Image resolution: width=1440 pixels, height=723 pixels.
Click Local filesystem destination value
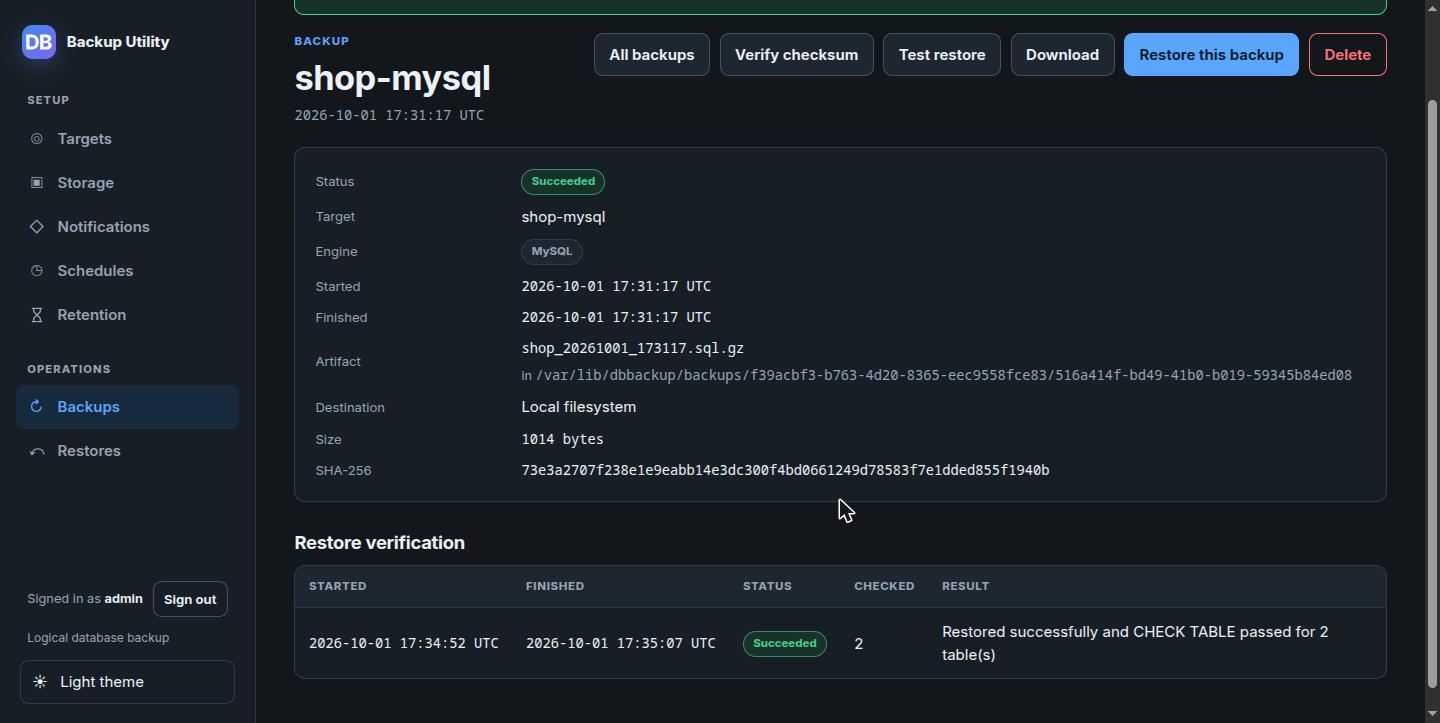point(579,407)
